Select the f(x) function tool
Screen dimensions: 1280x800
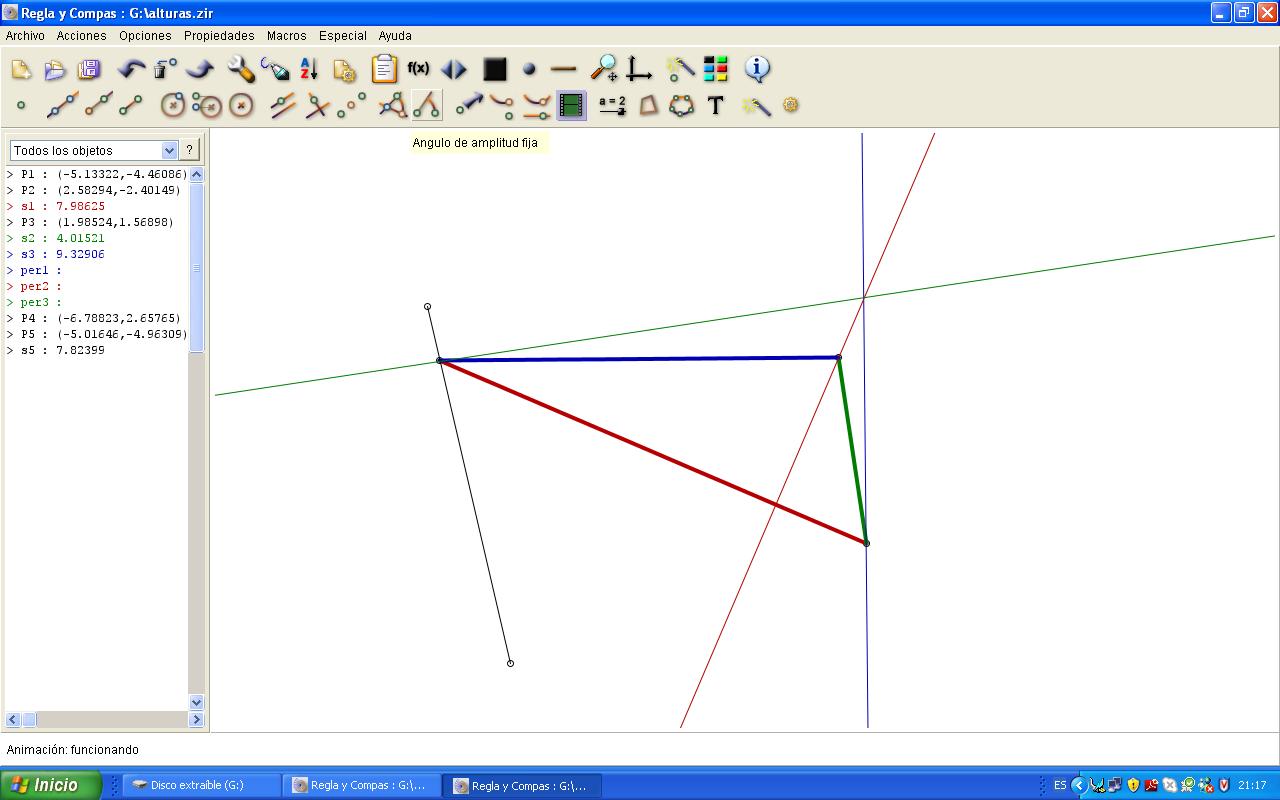(418, 69)
